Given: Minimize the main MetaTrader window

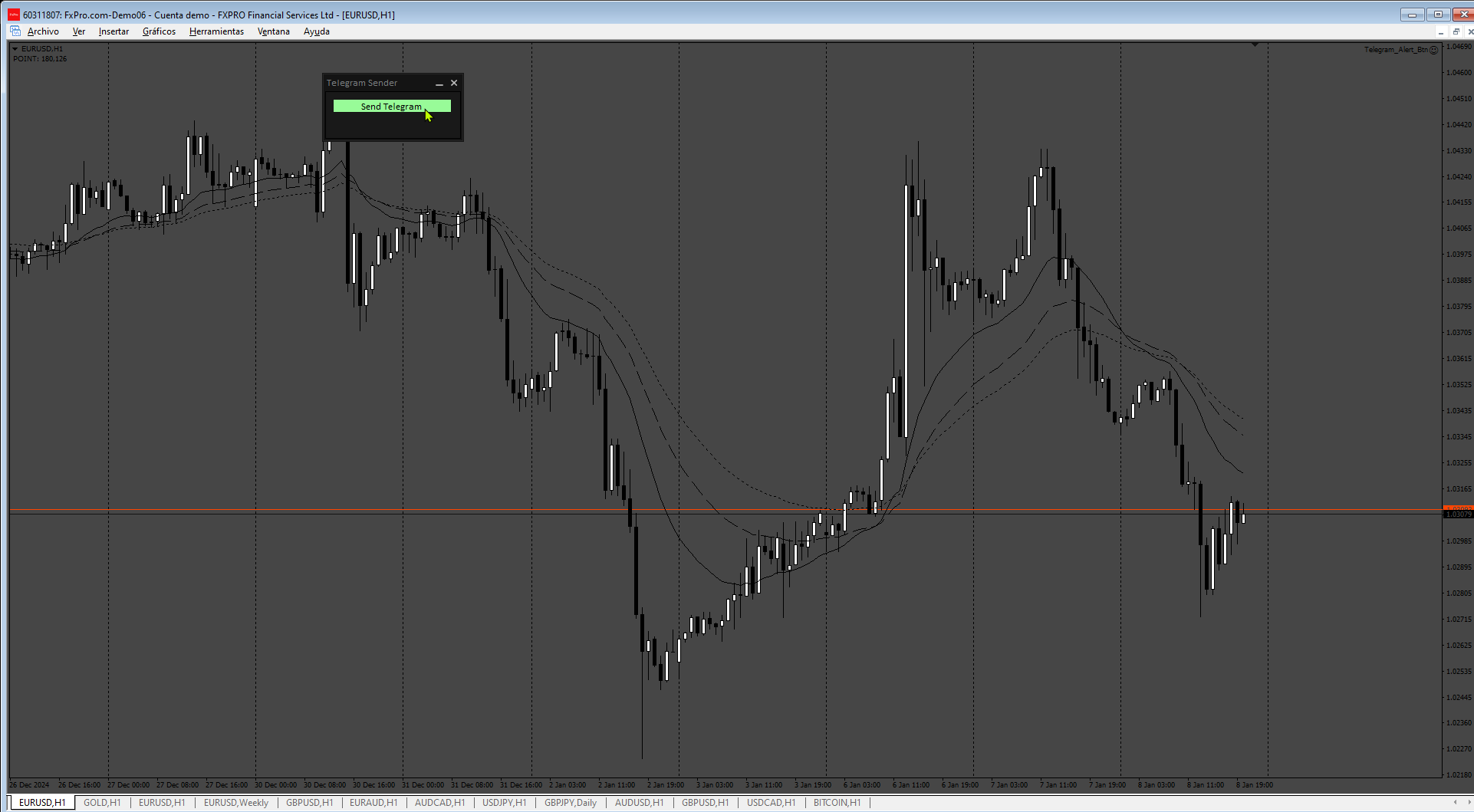Looking at the screenshot, I should (1412, 15).
